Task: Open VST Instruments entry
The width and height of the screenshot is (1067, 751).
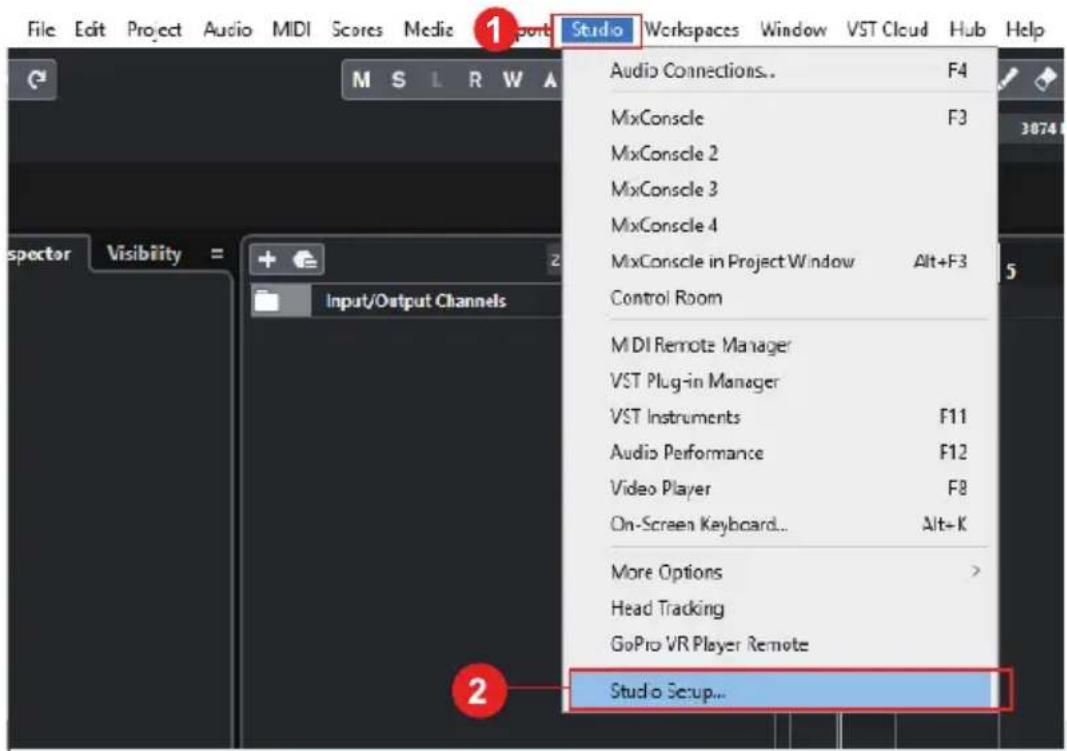Action: point(781,416)
